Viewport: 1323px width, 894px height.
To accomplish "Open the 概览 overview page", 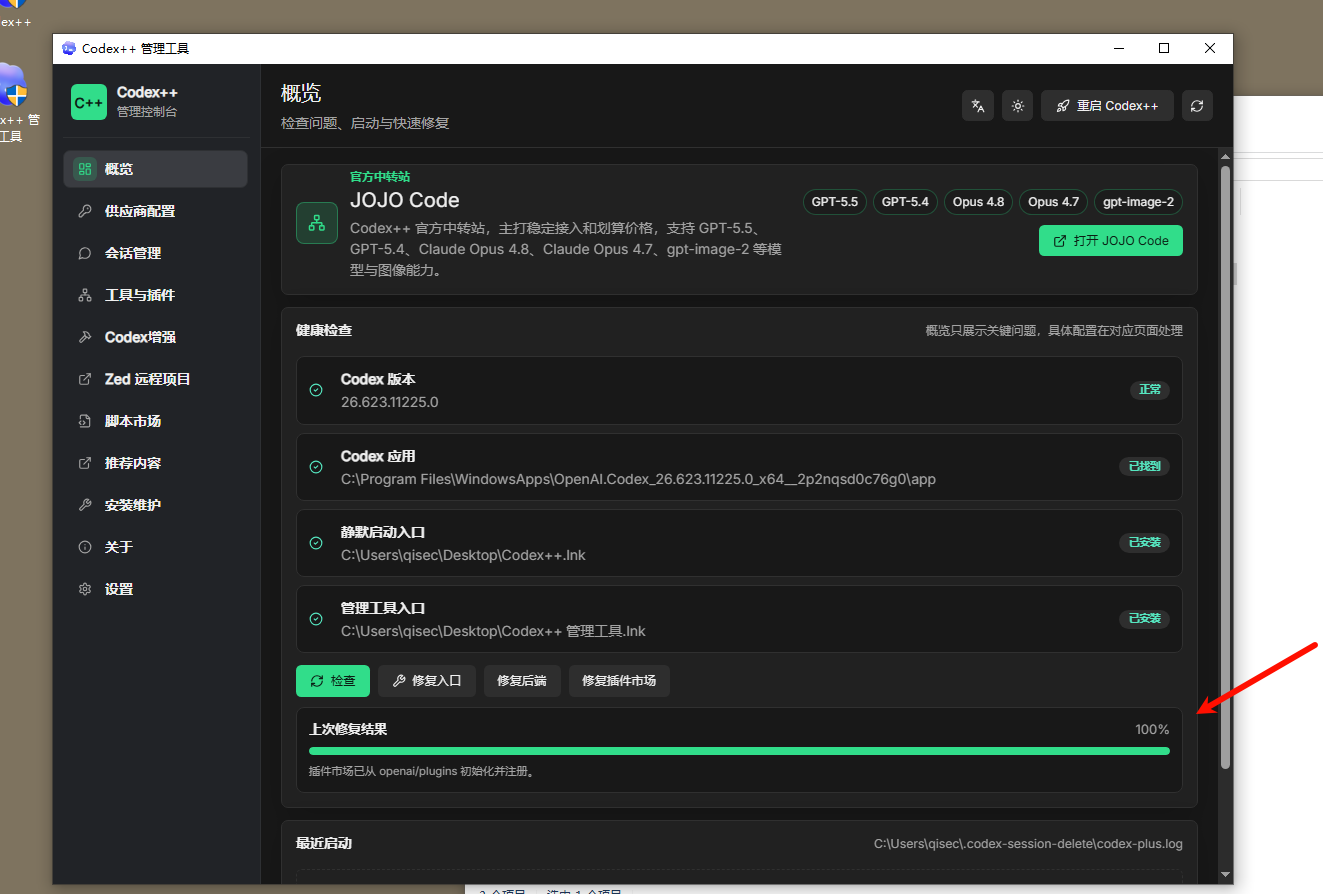I will tap(155, 169).
